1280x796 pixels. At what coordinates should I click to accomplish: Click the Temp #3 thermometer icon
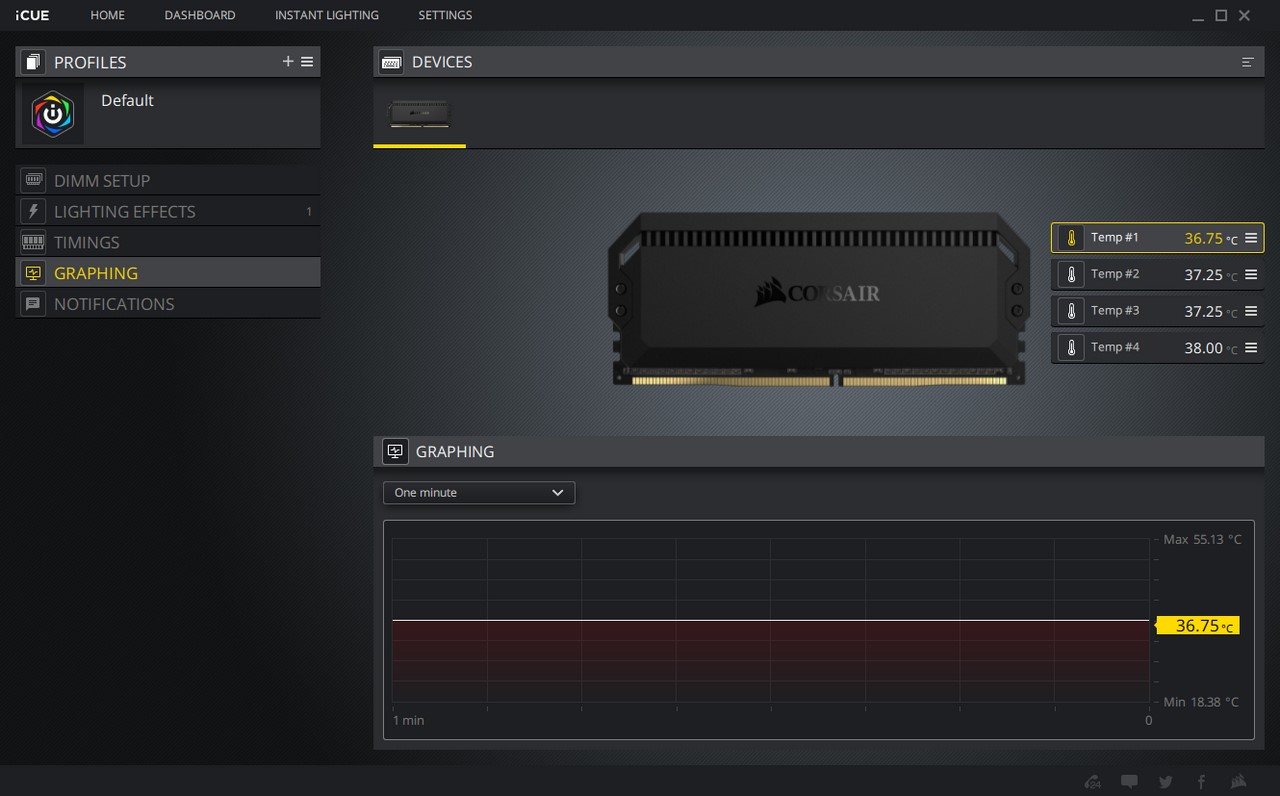[x=1071, y=311]
